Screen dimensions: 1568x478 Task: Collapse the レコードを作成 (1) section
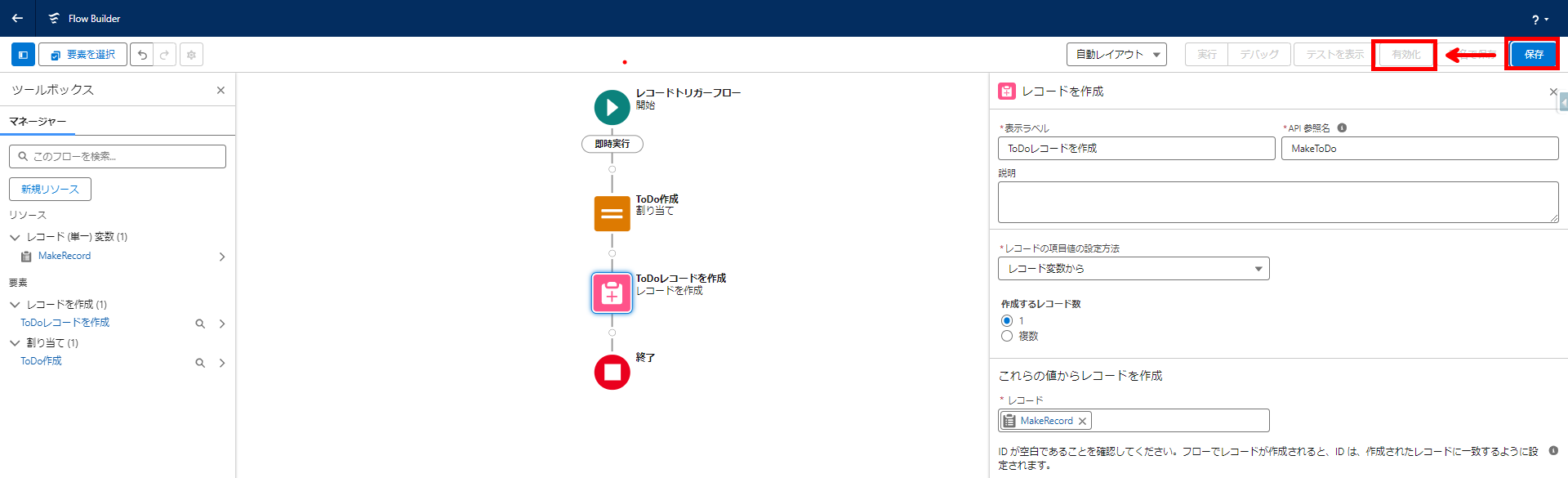pyautogui.click(x=15, y=305)
